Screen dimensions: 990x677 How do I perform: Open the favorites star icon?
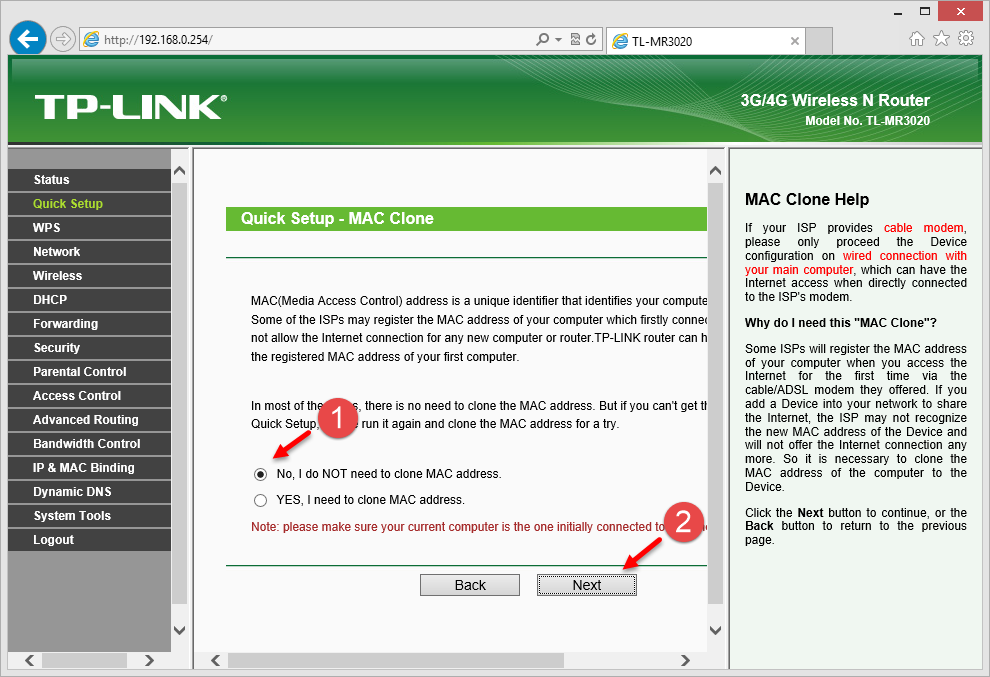tap(941, 39)
